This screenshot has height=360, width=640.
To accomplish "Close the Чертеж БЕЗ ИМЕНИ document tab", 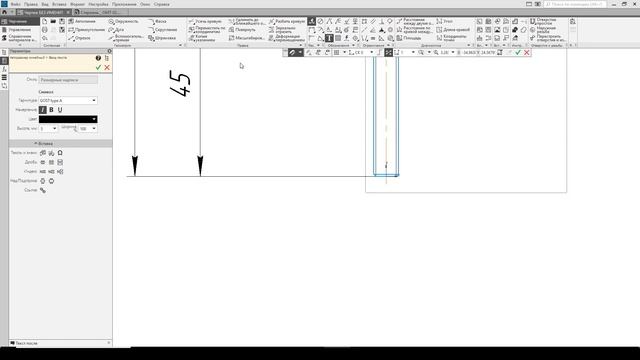I will [x=69, y=13].
